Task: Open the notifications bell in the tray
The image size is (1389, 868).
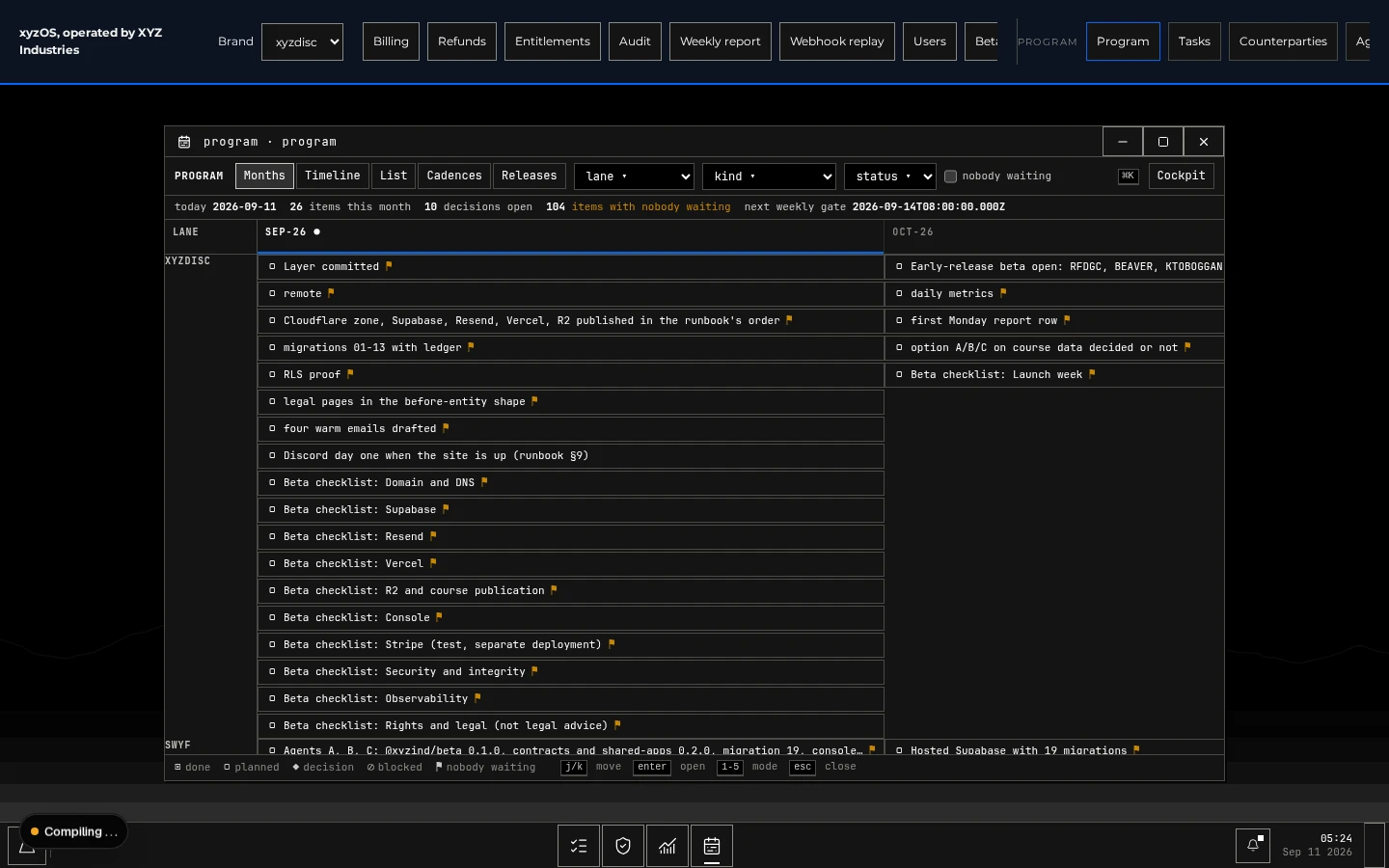Action: [1253, 845]
